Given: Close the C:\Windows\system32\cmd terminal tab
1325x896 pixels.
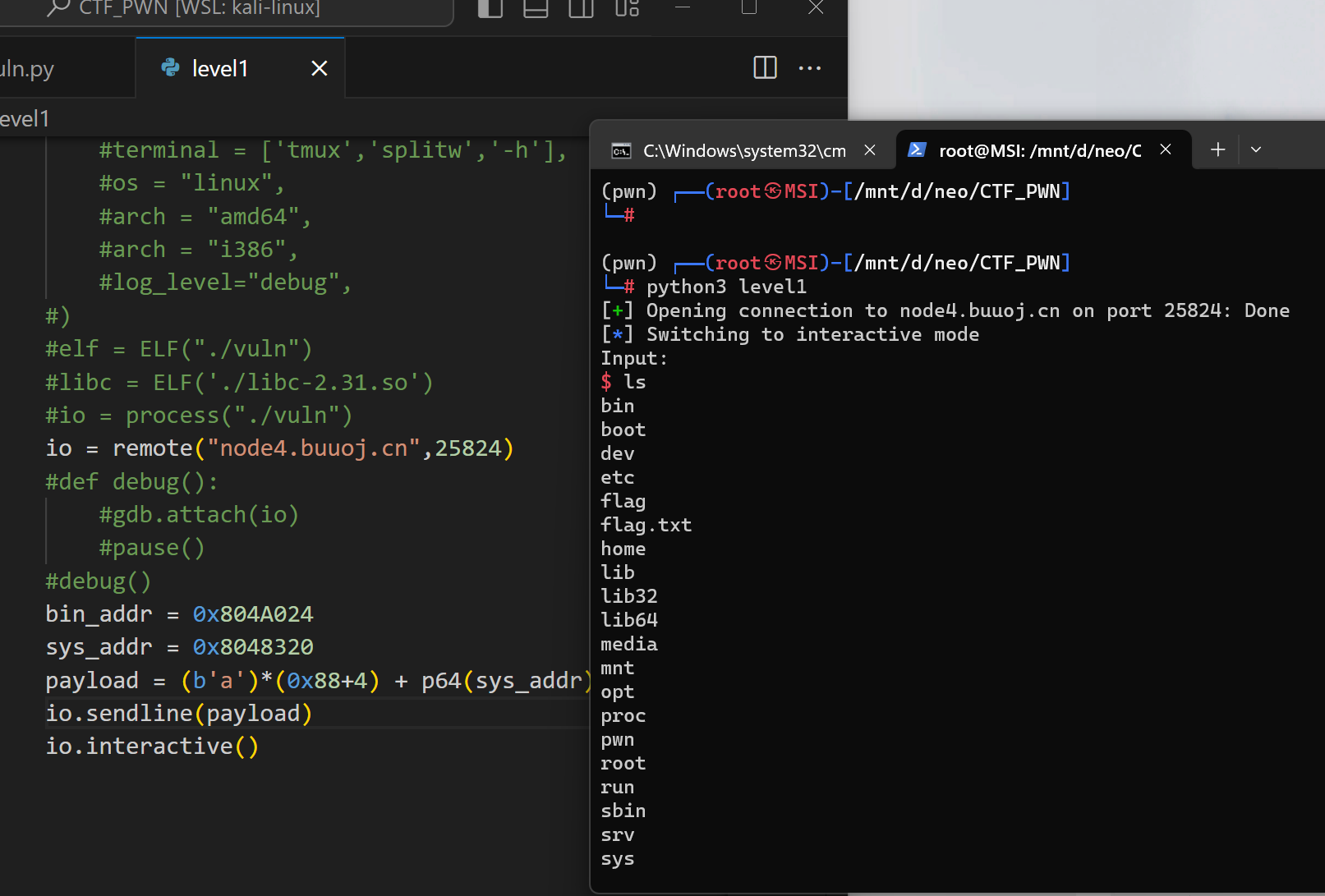Looking at the screenshot, I should click(870, 150).
